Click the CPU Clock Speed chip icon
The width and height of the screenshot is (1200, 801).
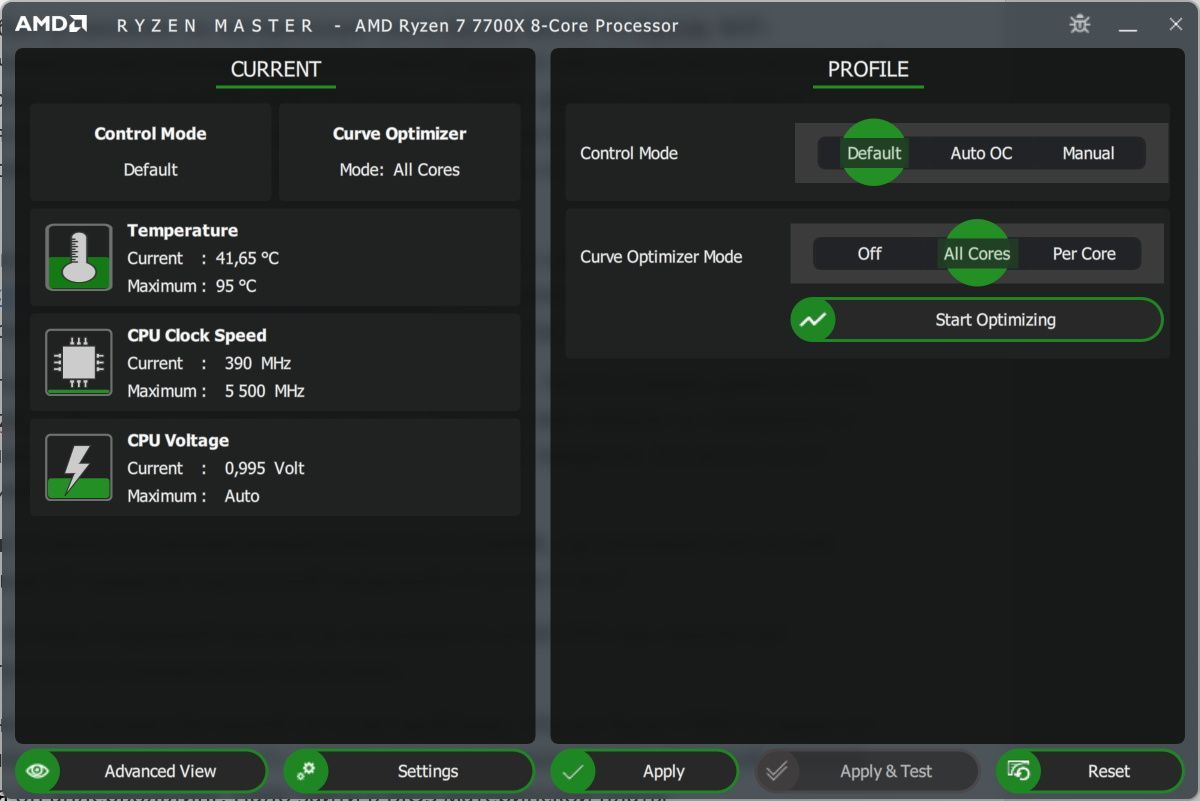78,362
